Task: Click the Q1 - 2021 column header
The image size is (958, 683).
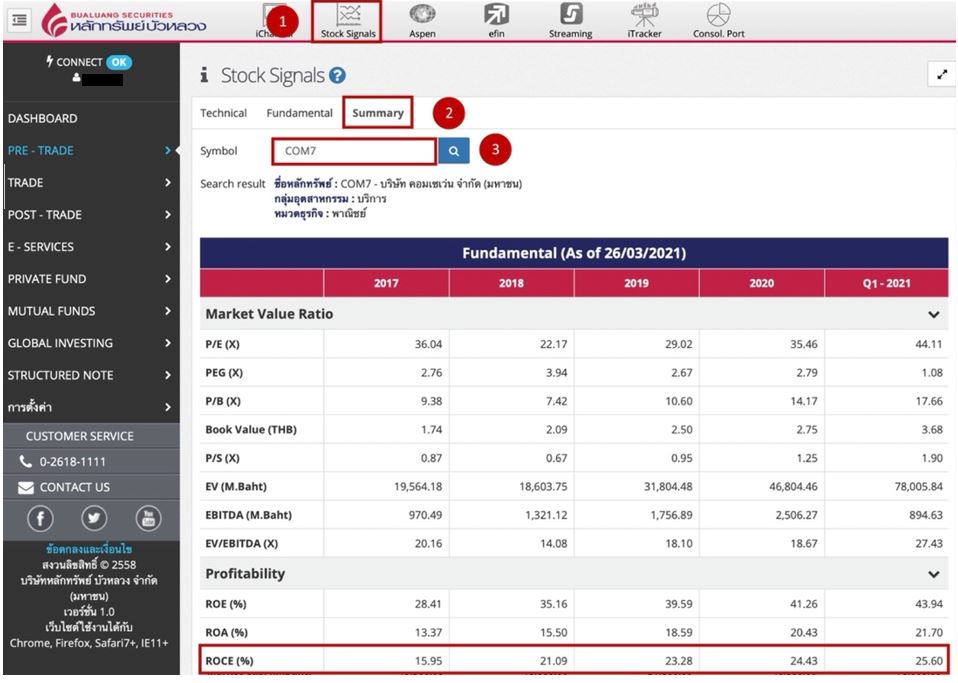Action: click(x=887, y=283)
